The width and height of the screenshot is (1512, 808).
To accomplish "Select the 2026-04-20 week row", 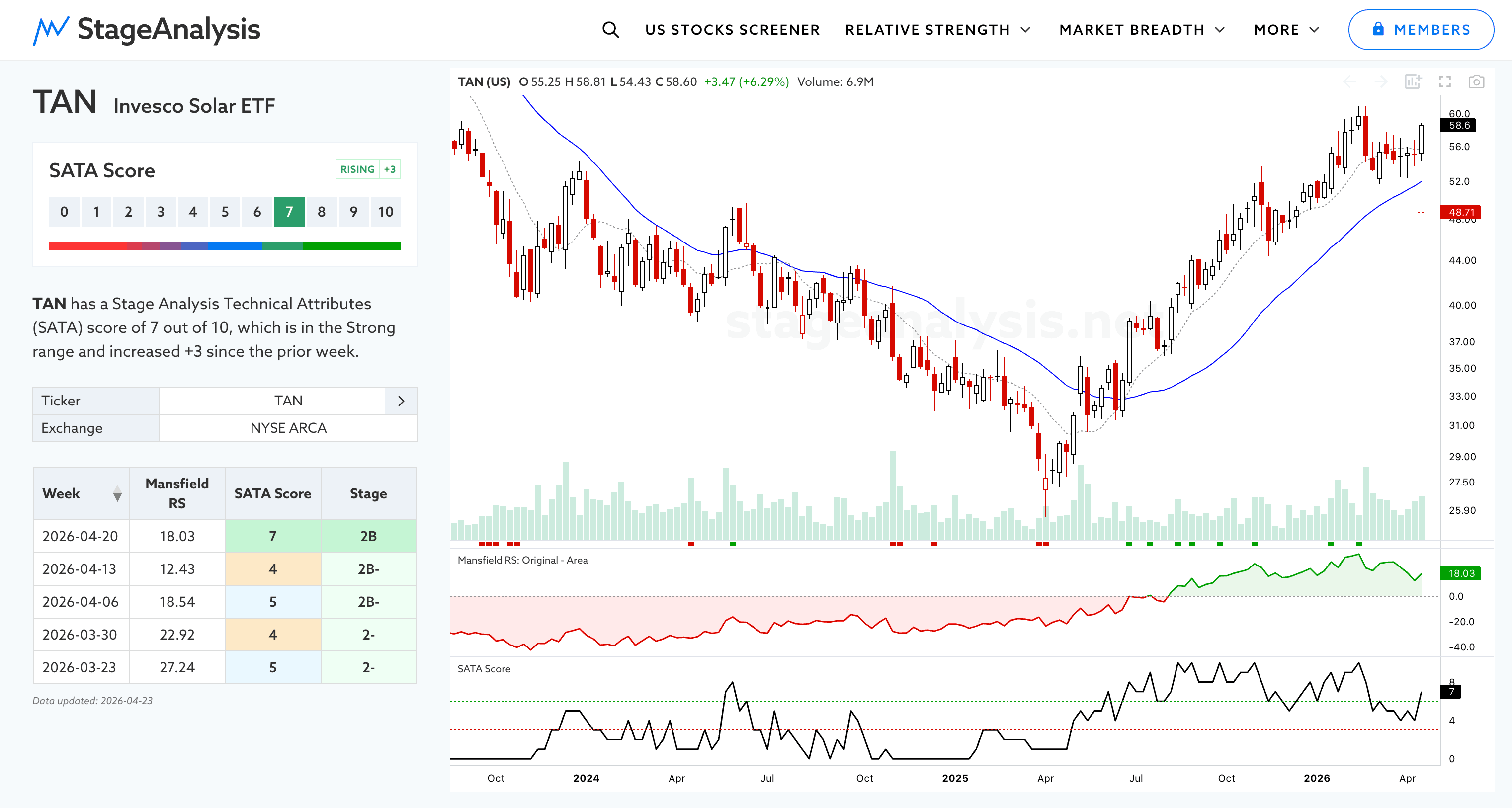I will pos(81,536).
